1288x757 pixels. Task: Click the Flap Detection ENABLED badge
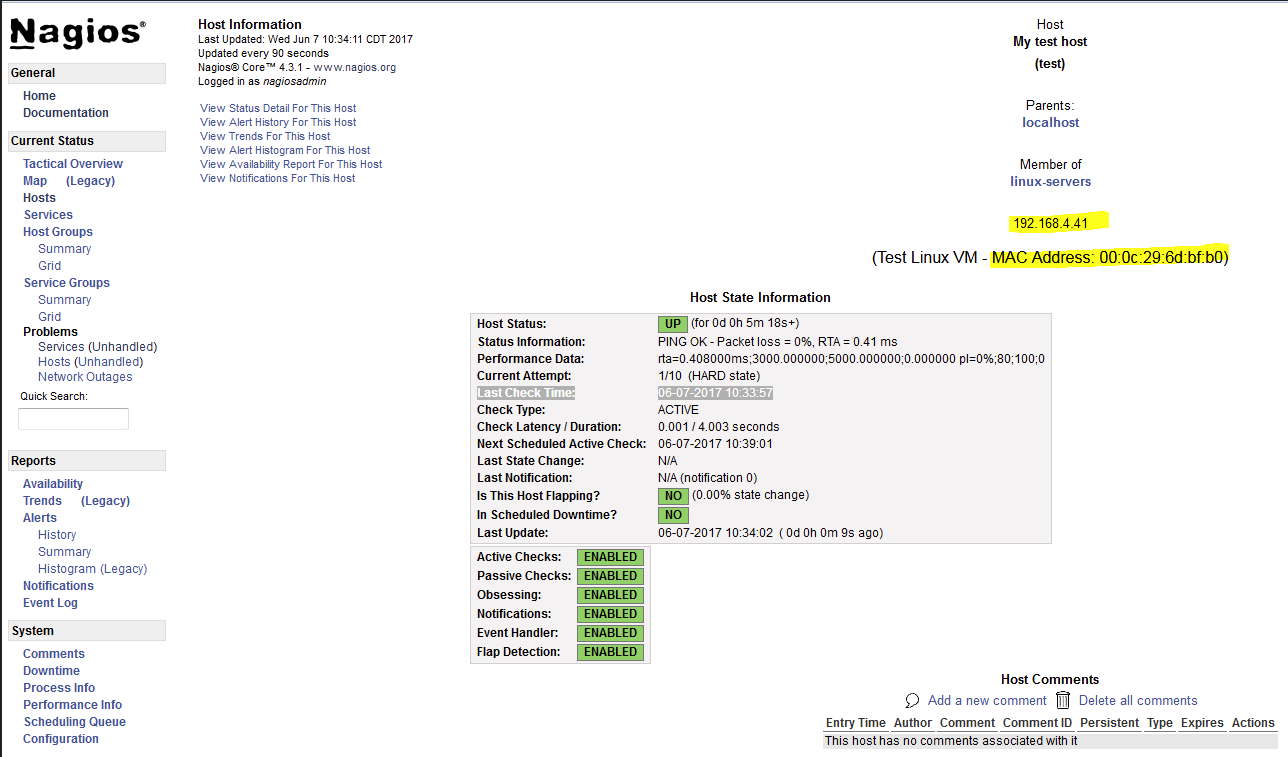coord(610,652)
